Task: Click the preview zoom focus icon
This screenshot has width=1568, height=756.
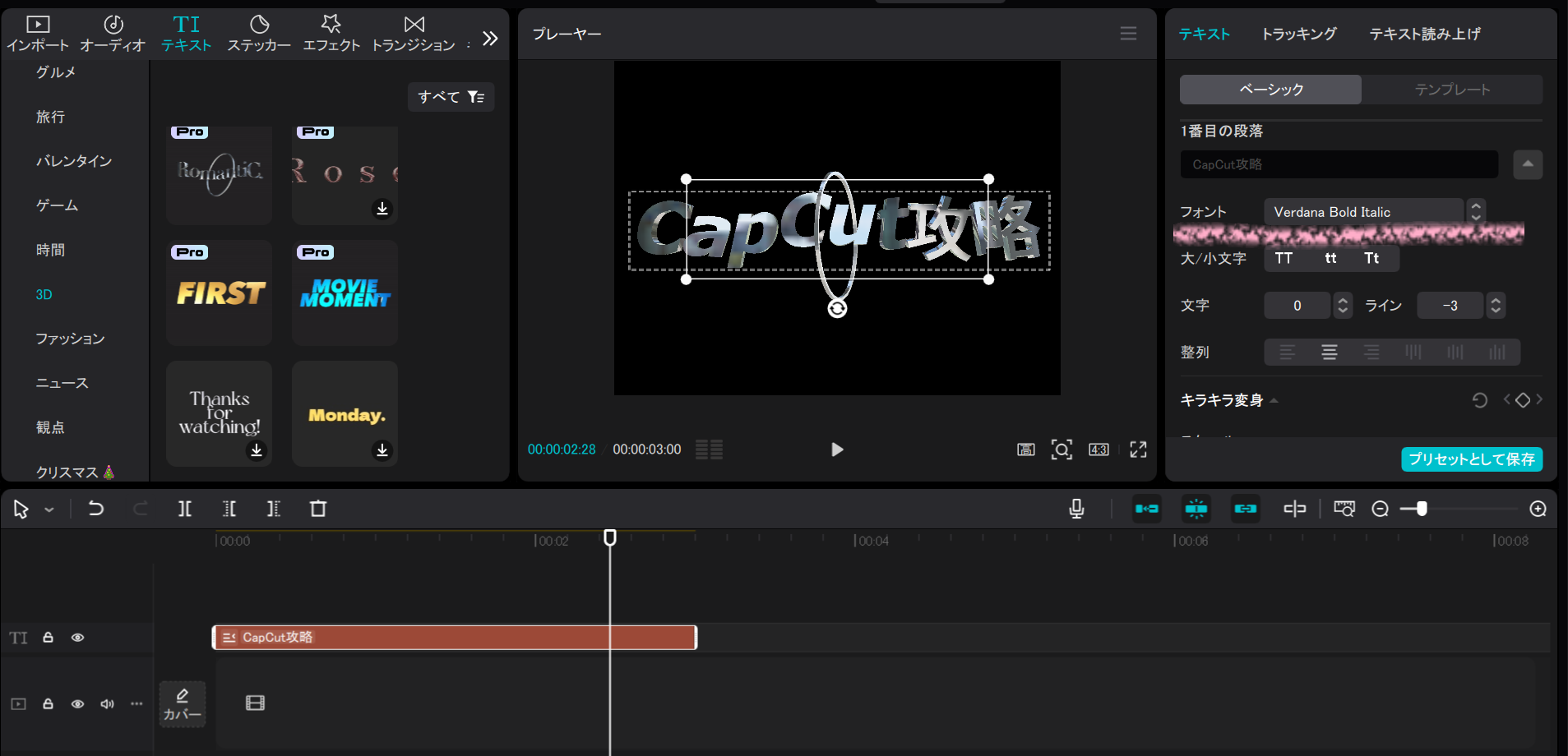Action: coord(1062,449)
